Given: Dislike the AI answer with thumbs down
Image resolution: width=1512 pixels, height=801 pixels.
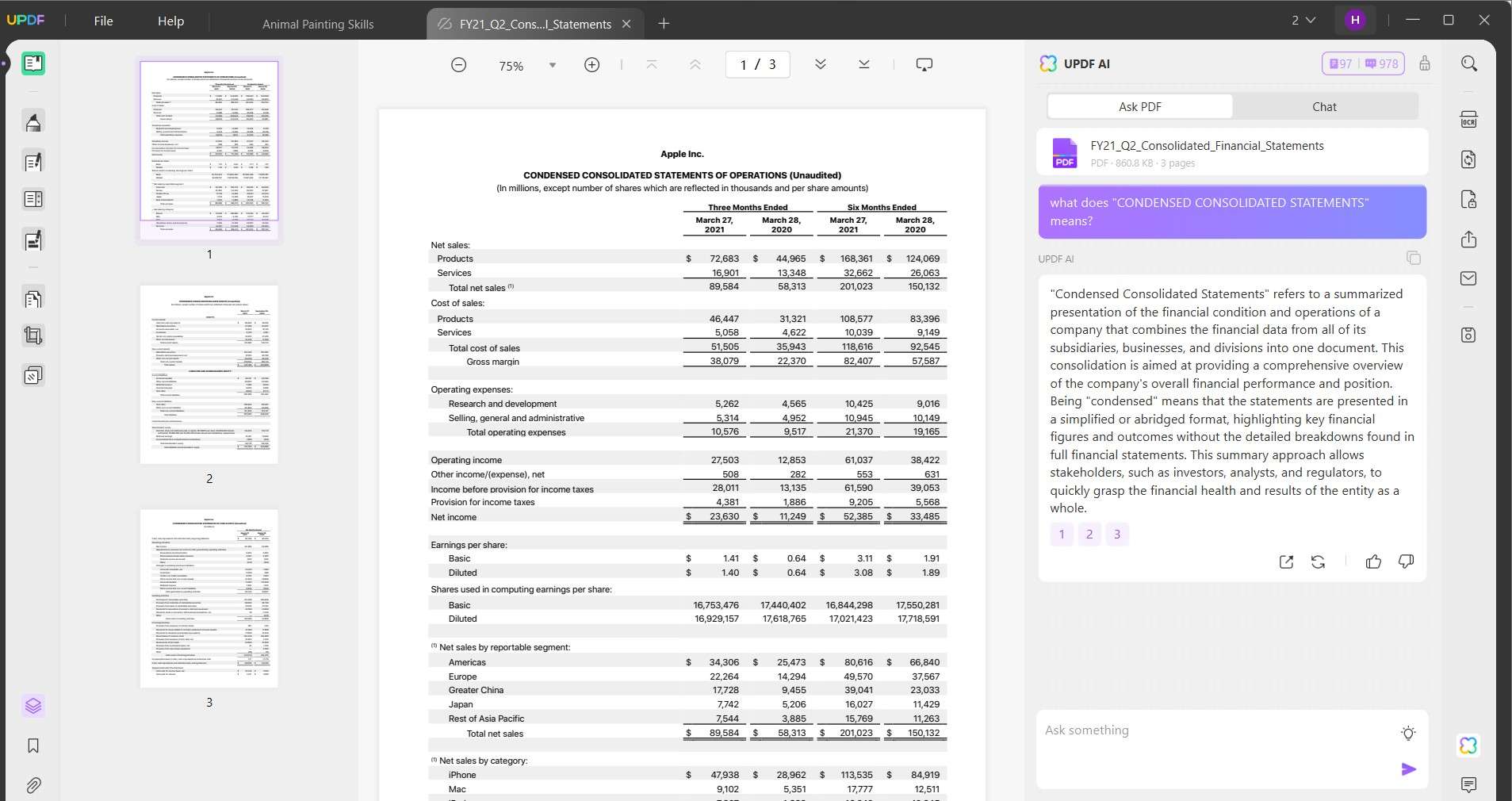Looking at the screenshot, I should pos(1406,561).
